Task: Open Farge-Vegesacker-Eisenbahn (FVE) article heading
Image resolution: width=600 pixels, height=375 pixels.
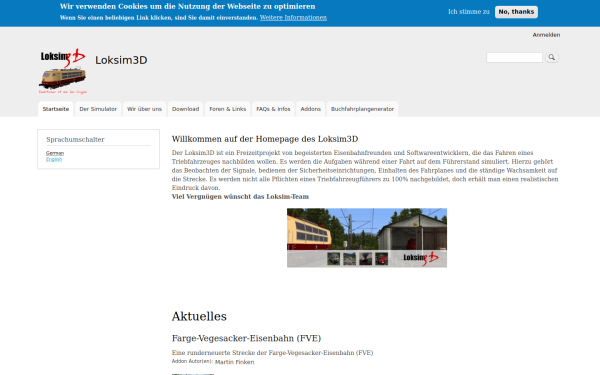Action: pos(246,338)
